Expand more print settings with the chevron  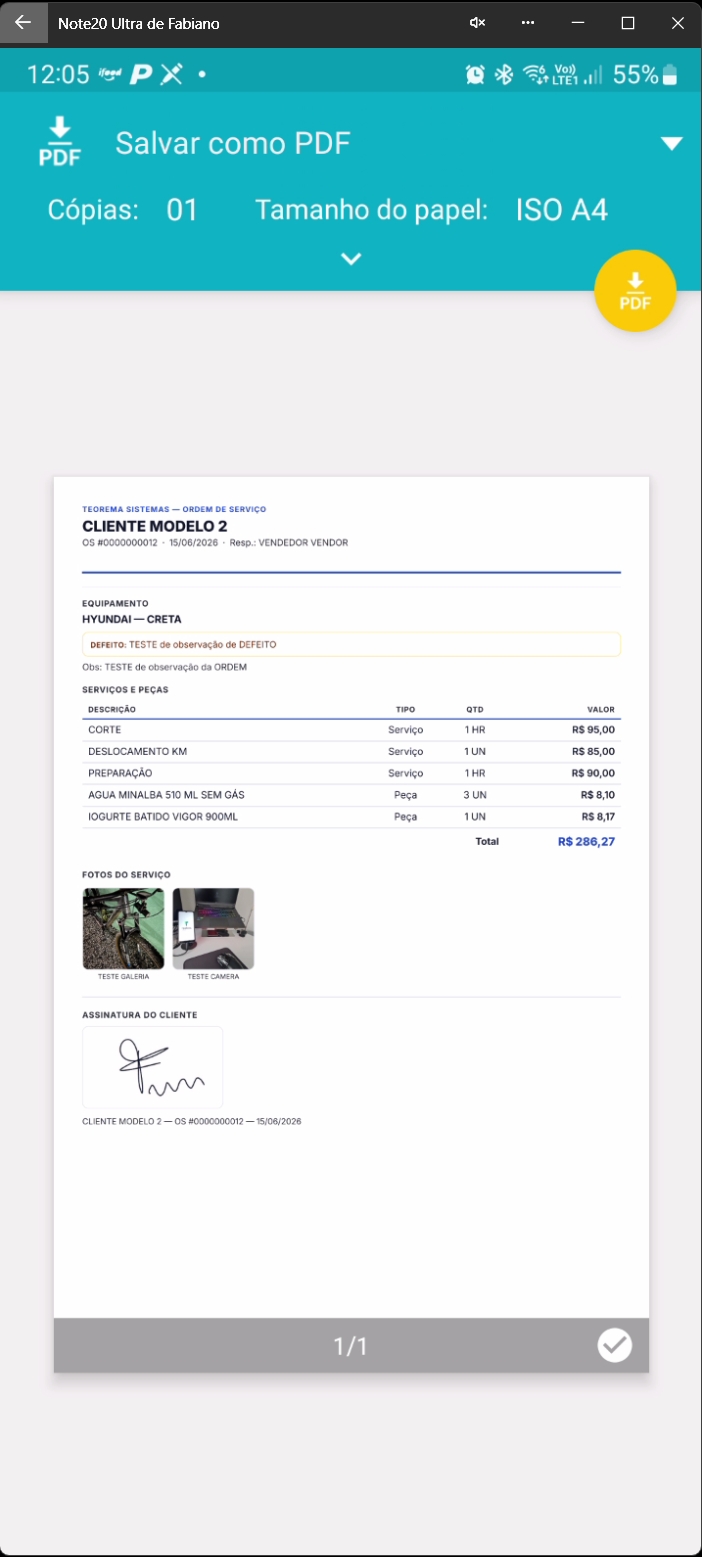[x=351, y=259]
